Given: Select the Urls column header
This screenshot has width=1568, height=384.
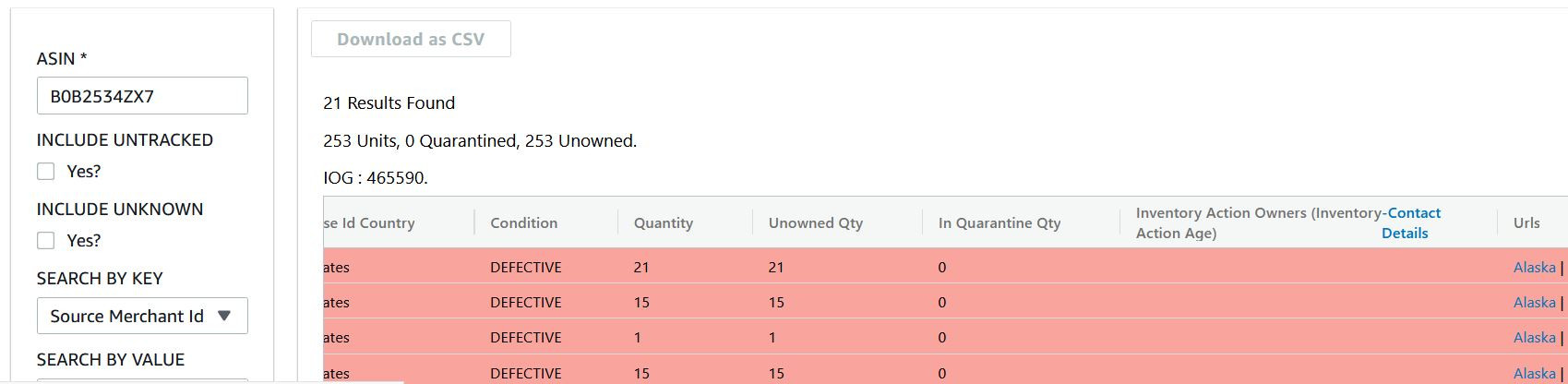Looking at the screenshot, I should (x=1526, y=222).
